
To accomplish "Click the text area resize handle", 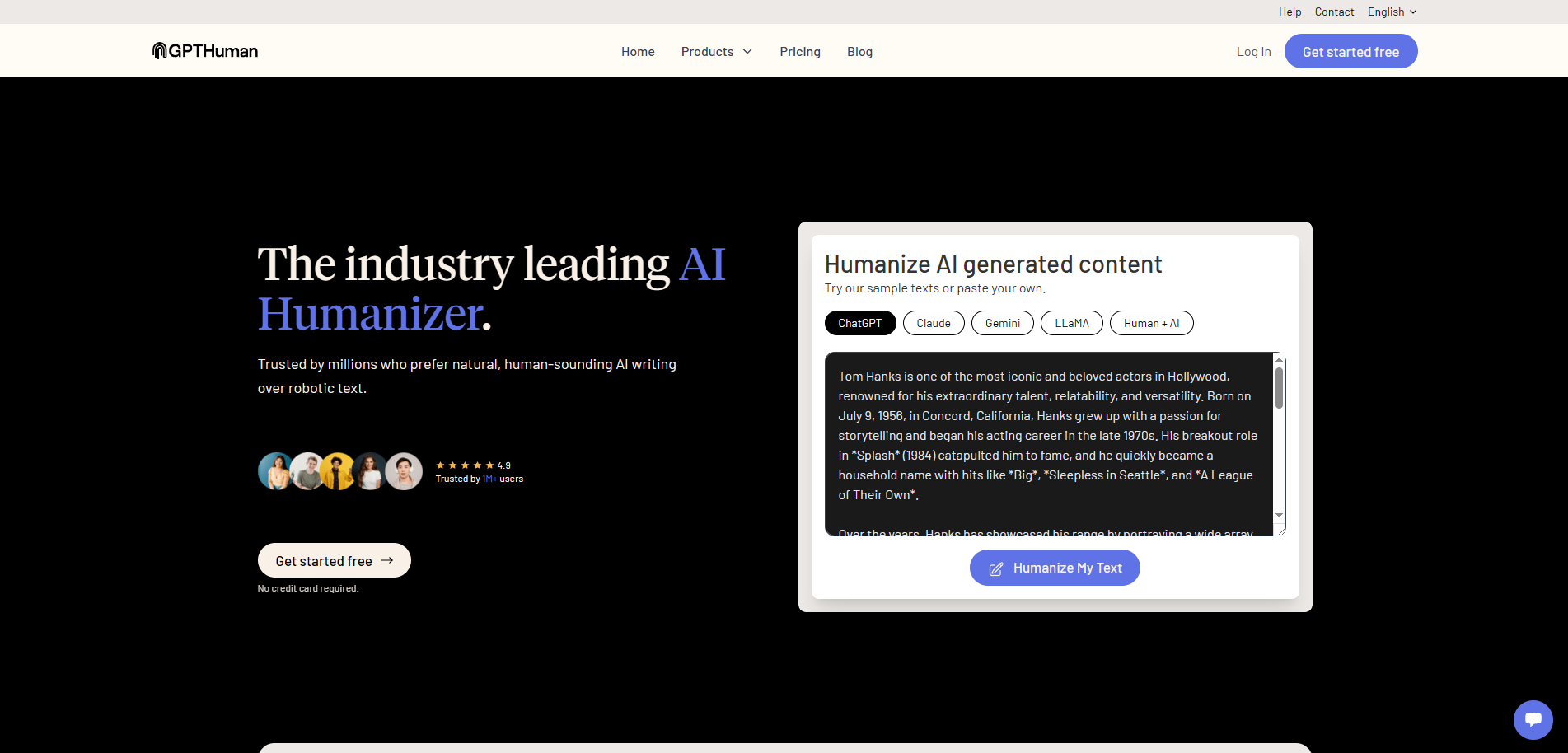I will point(1280,531).
